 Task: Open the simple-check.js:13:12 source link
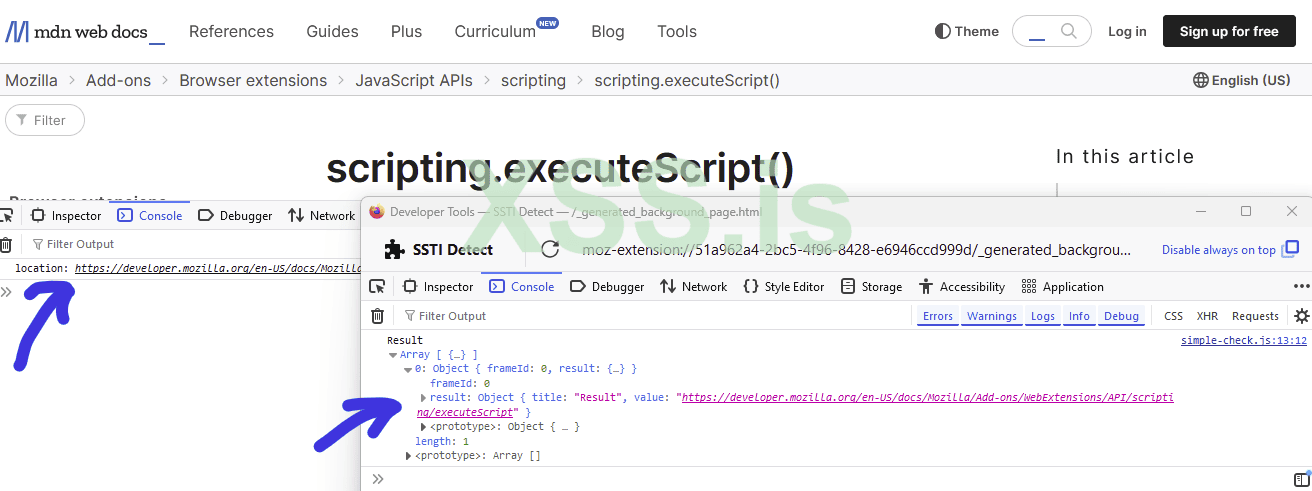[x=1243, y=341]
